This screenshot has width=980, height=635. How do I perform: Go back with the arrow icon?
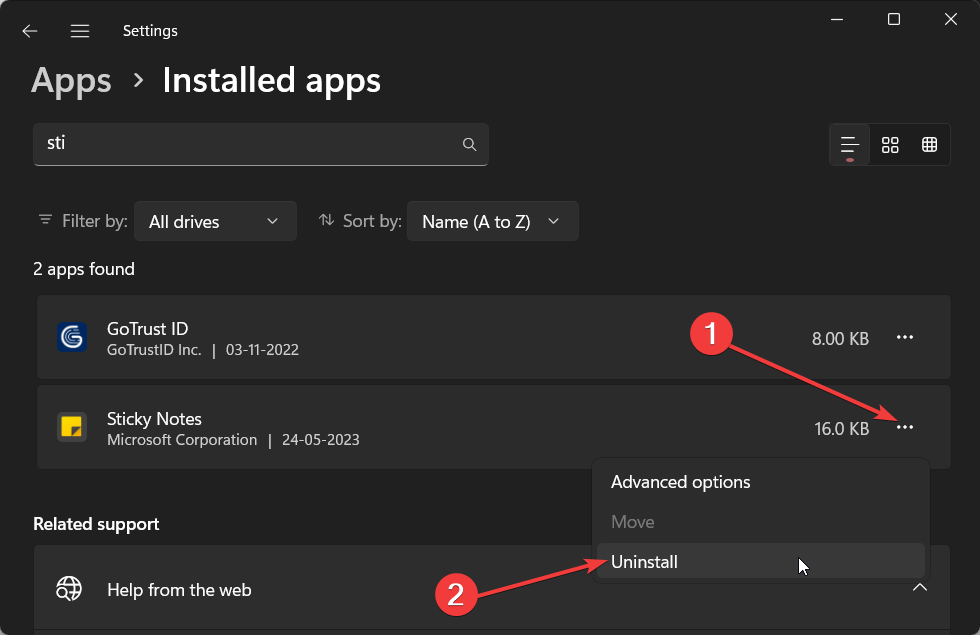click(29, 31)
